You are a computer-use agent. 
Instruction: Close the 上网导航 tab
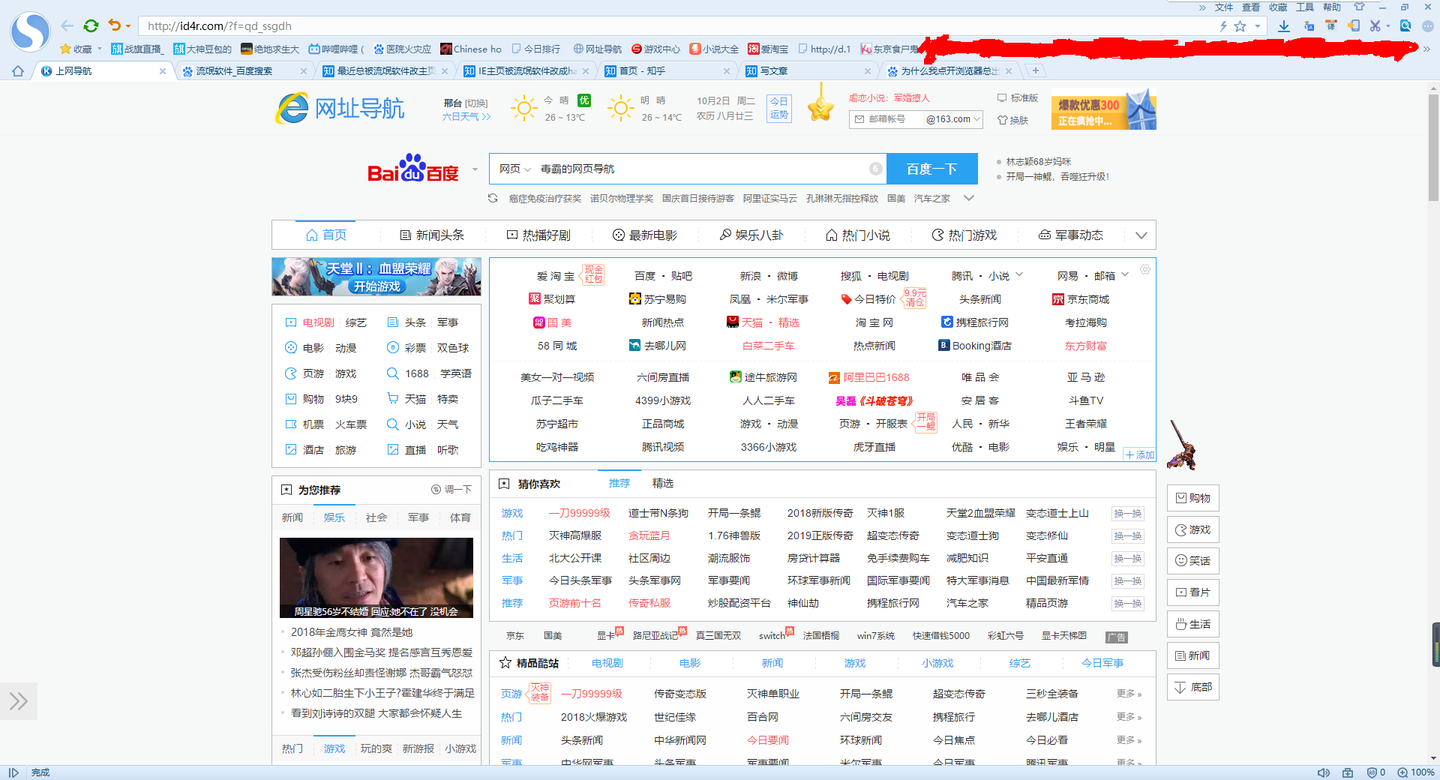(x=163, y=71)
